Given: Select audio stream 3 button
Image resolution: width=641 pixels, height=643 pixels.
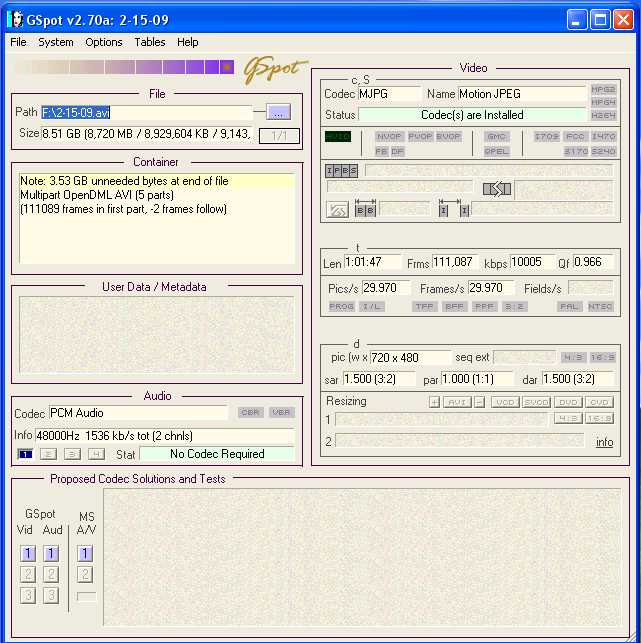Looking at the screenshot, I should point(72,454).
